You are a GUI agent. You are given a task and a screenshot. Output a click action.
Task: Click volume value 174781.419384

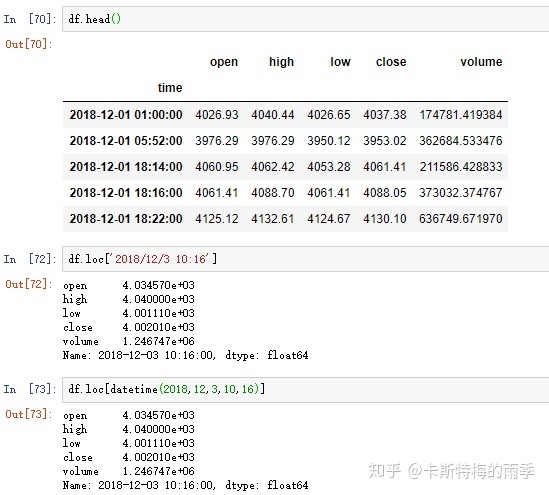(x=461, y=115)
